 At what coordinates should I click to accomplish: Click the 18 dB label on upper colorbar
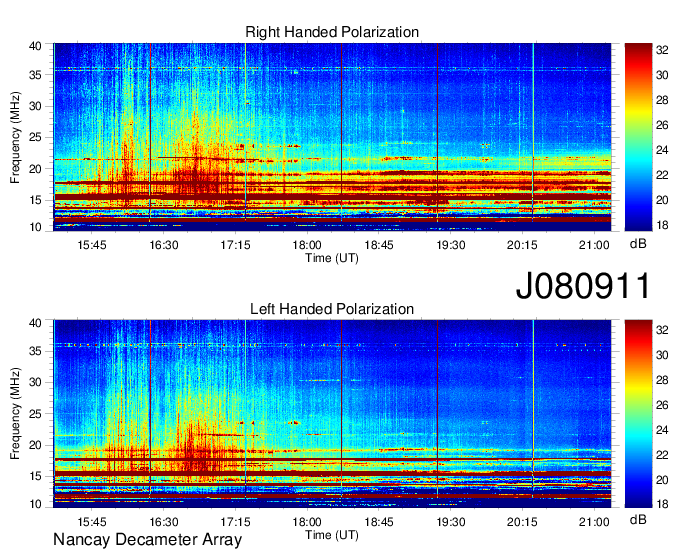[x=662, y=225]
